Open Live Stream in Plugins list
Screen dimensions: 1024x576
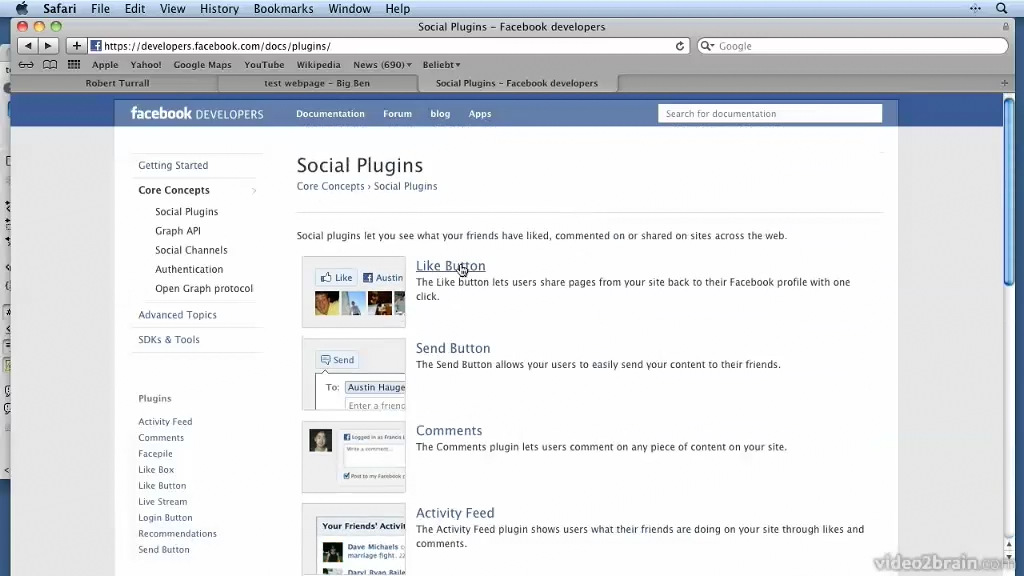coord(163,502)
